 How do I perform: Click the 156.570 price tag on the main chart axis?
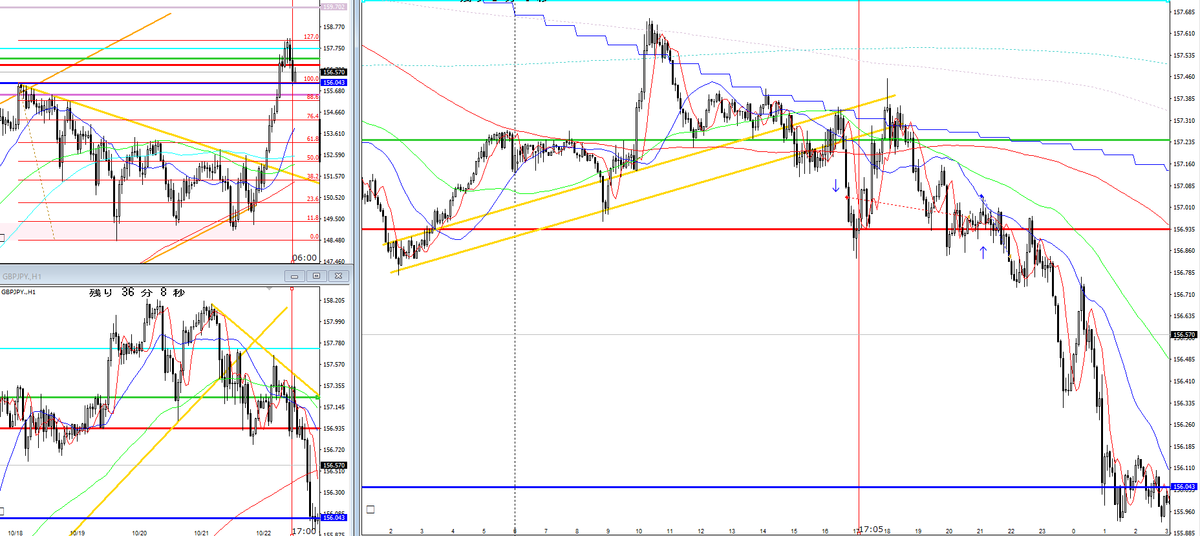point(1184,334)
